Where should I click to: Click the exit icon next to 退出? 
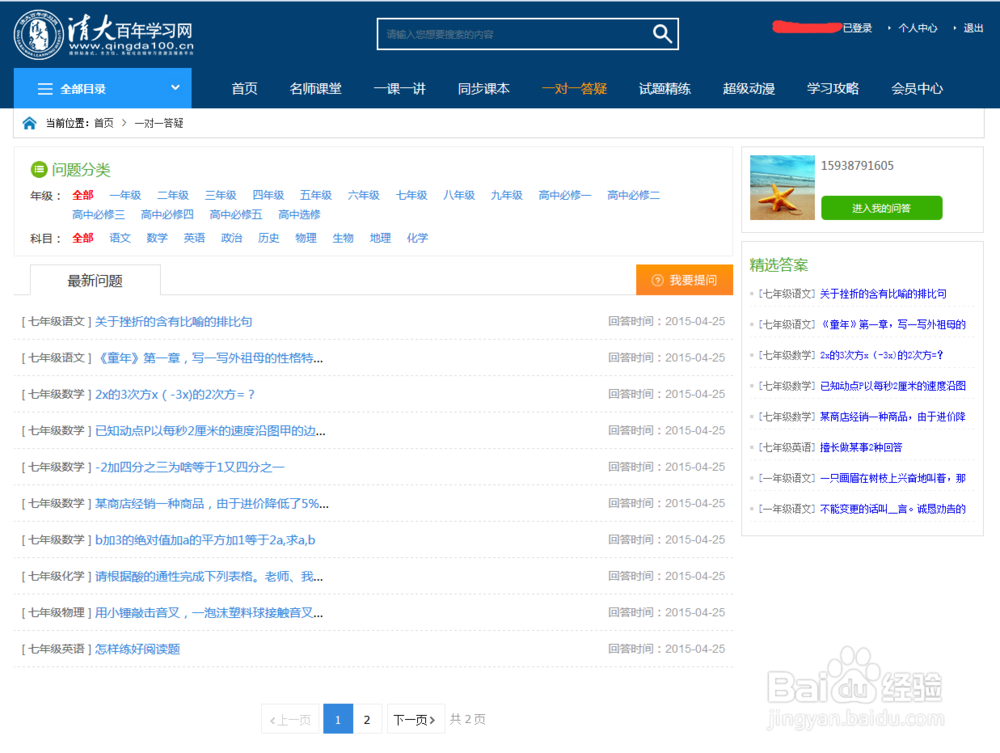pyautogui.click(x=955, y=28)
